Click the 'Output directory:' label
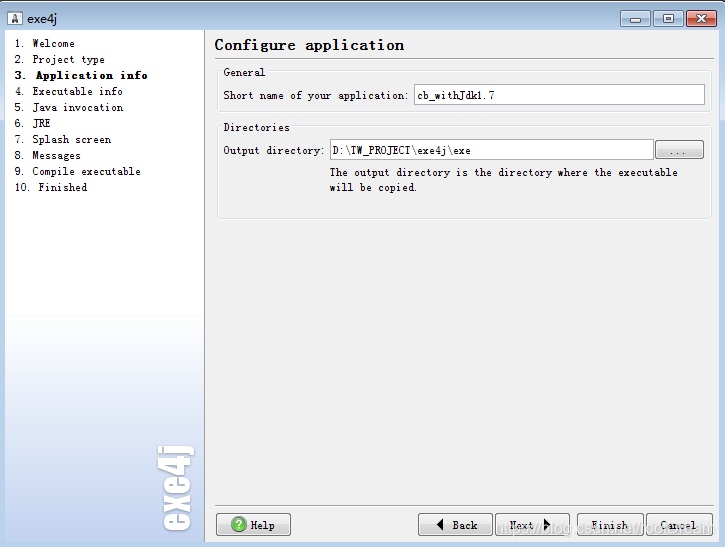Screen dimensions: 725x547 [x=274, y=150]
